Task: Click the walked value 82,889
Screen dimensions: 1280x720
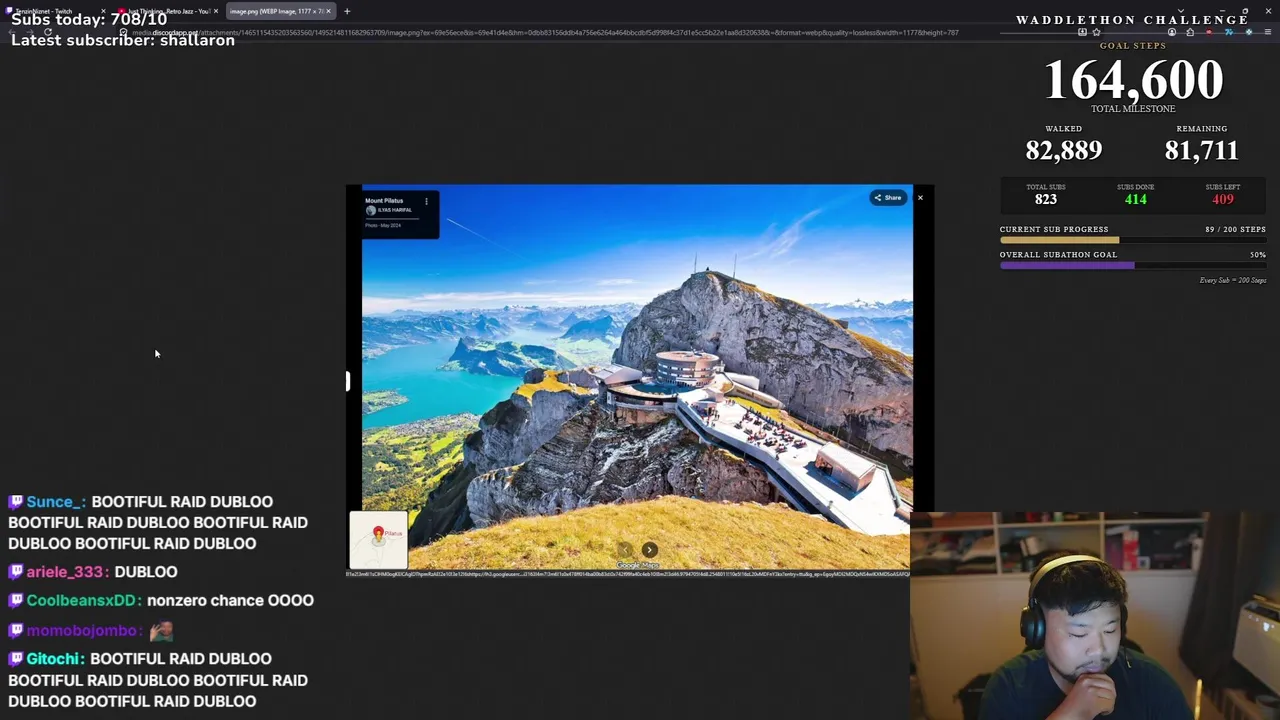Action: [x=1063, y=150]
